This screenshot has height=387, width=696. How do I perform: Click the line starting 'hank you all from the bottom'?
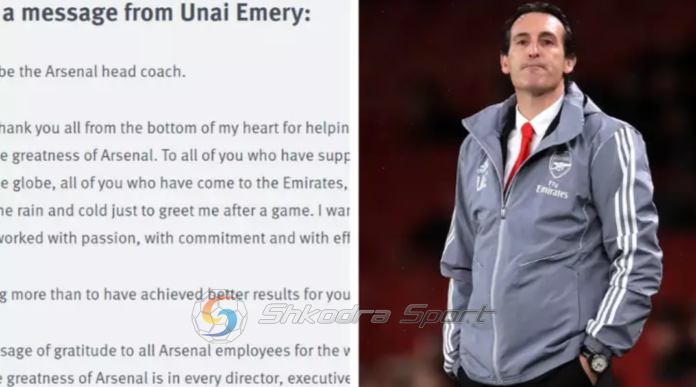[x=174, y=128]
